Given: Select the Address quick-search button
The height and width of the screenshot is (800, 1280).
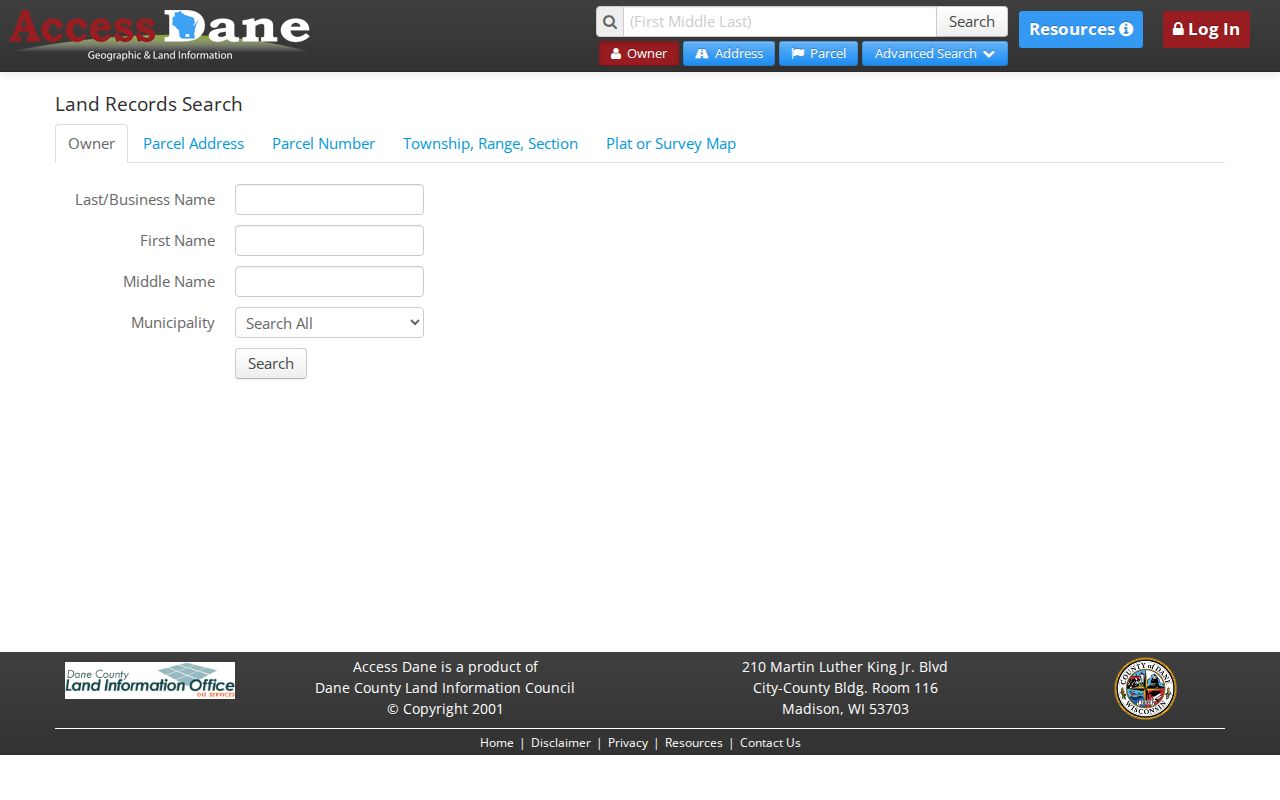Looking at the screenshot, I should click(x=729, y=54).
